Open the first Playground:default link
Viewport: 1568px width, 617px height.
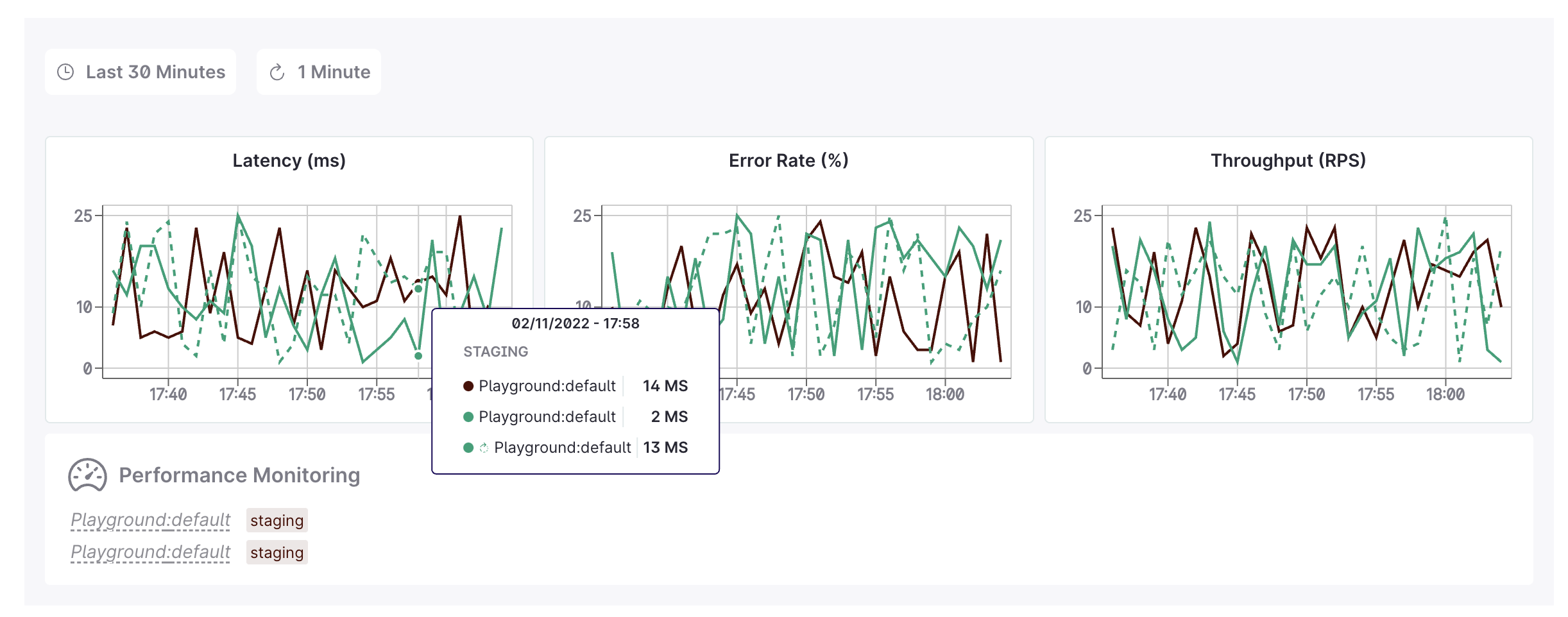point(151,520)
